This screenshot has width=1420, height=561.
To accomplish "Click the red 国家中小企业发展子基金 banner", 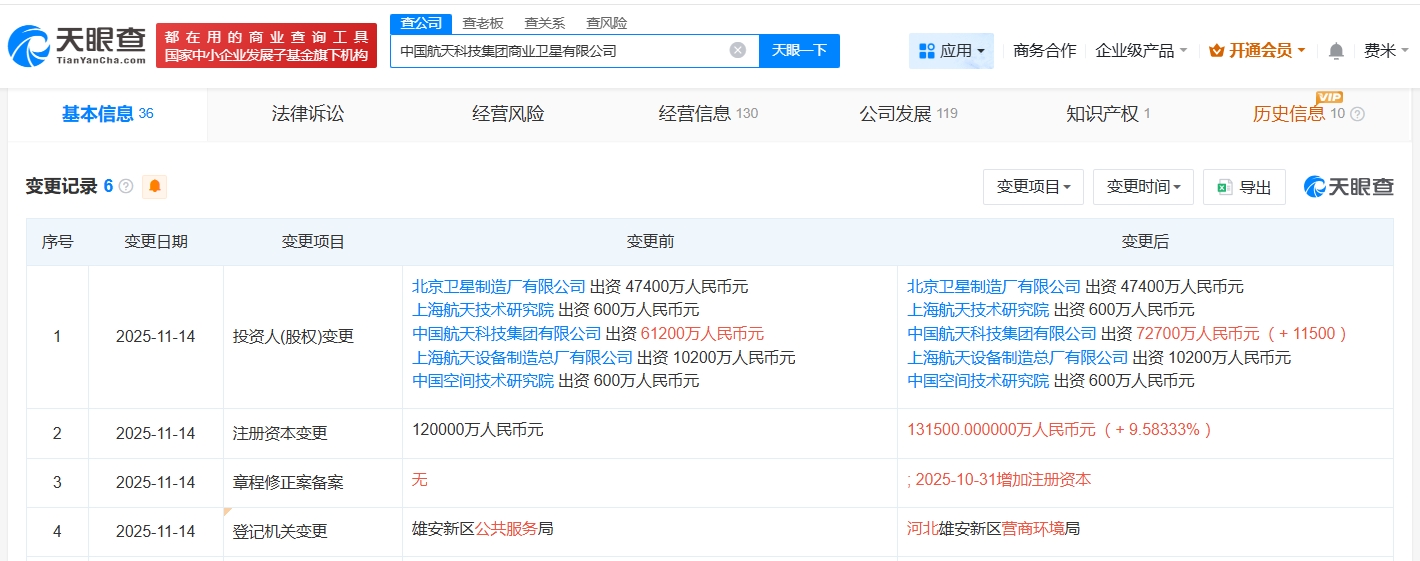I will coord(266,45).
